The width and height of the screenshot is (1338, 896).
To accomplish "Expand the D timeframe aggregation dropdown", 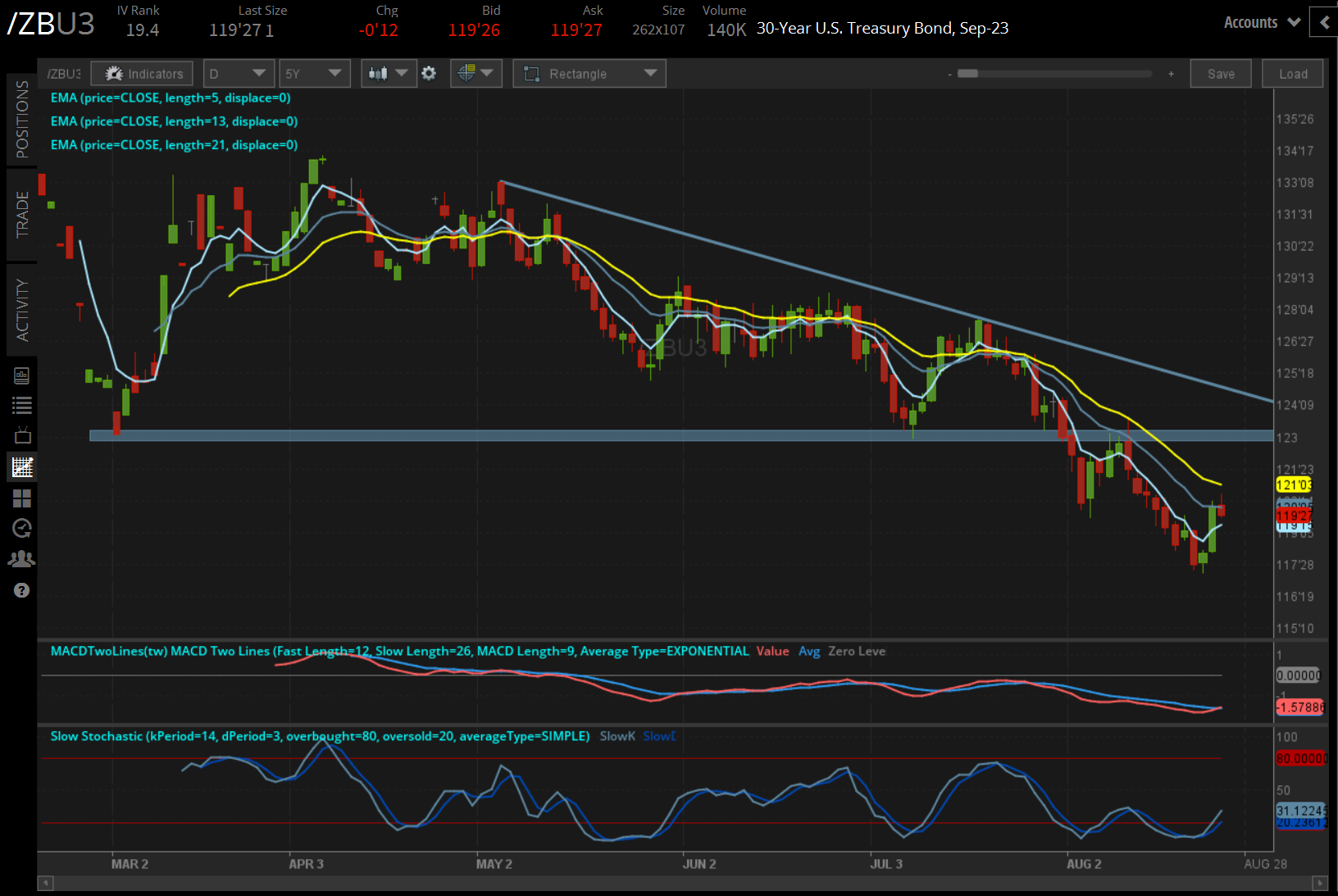I will 239,74.
